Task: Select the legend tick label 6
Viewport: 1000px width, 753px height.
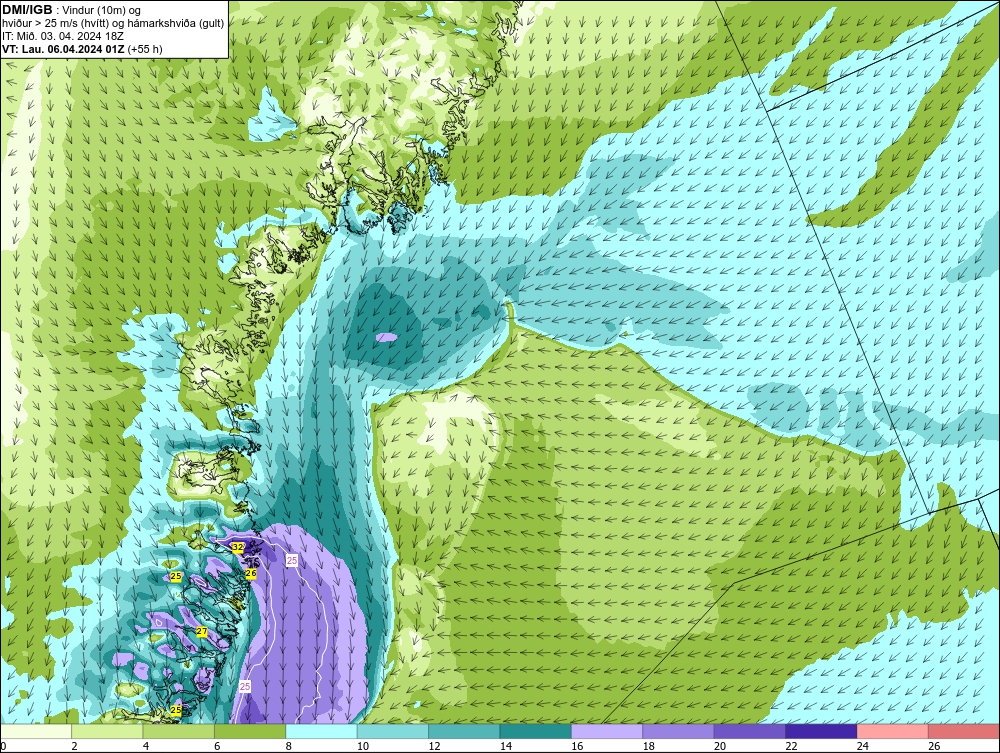Action: [217, 746]
